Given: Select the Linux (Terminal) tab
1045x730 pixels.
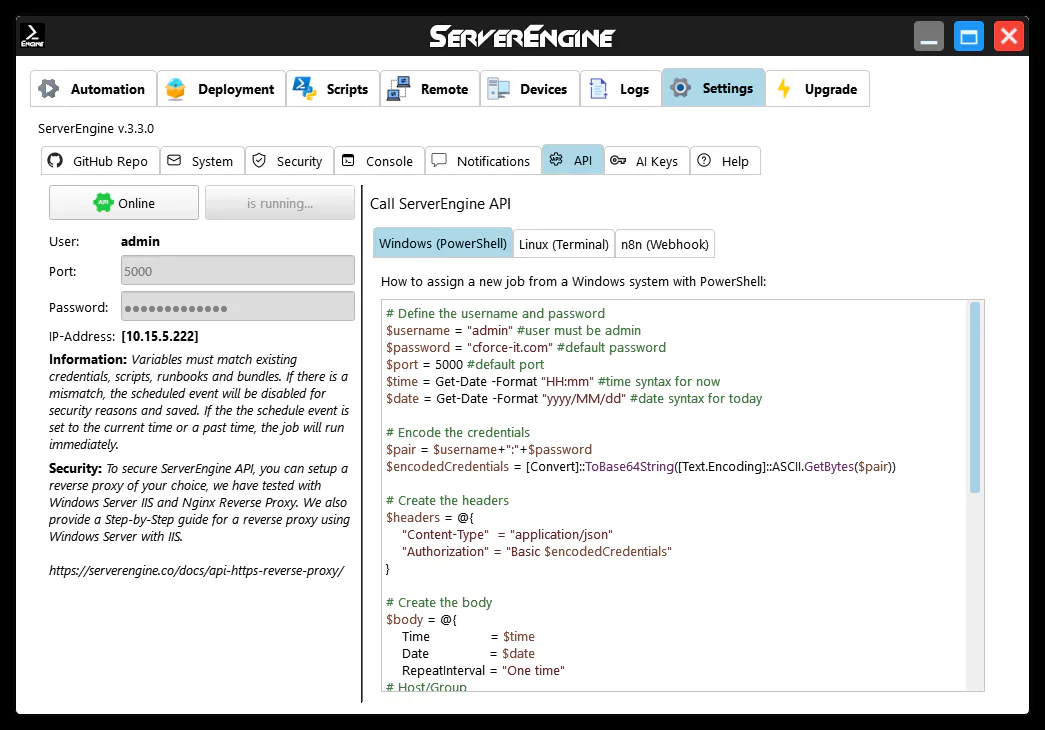Looking at the screenshot, I should tap(564, 244).
